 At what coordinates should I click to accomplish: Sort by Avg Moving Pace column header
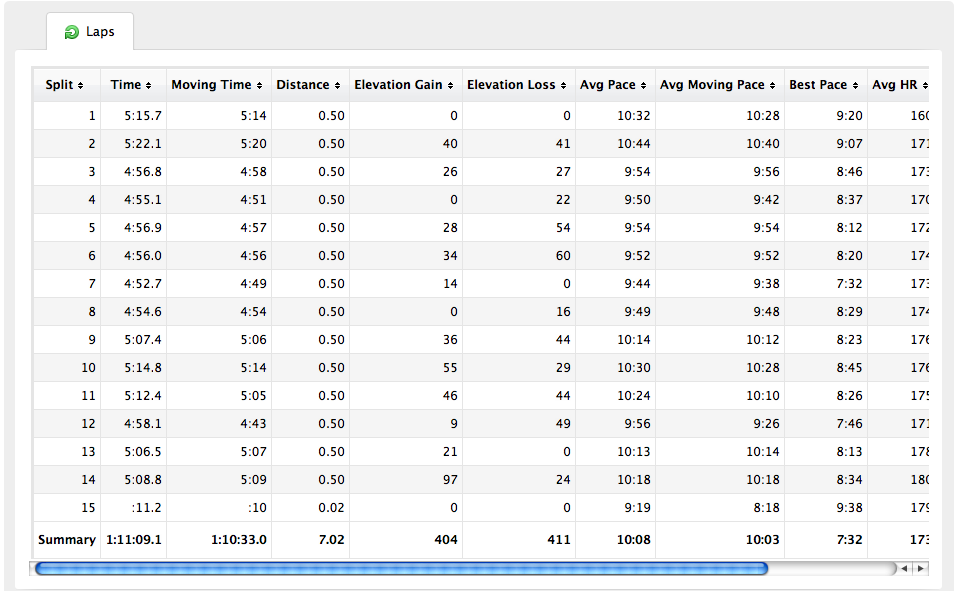pos(720,85)
